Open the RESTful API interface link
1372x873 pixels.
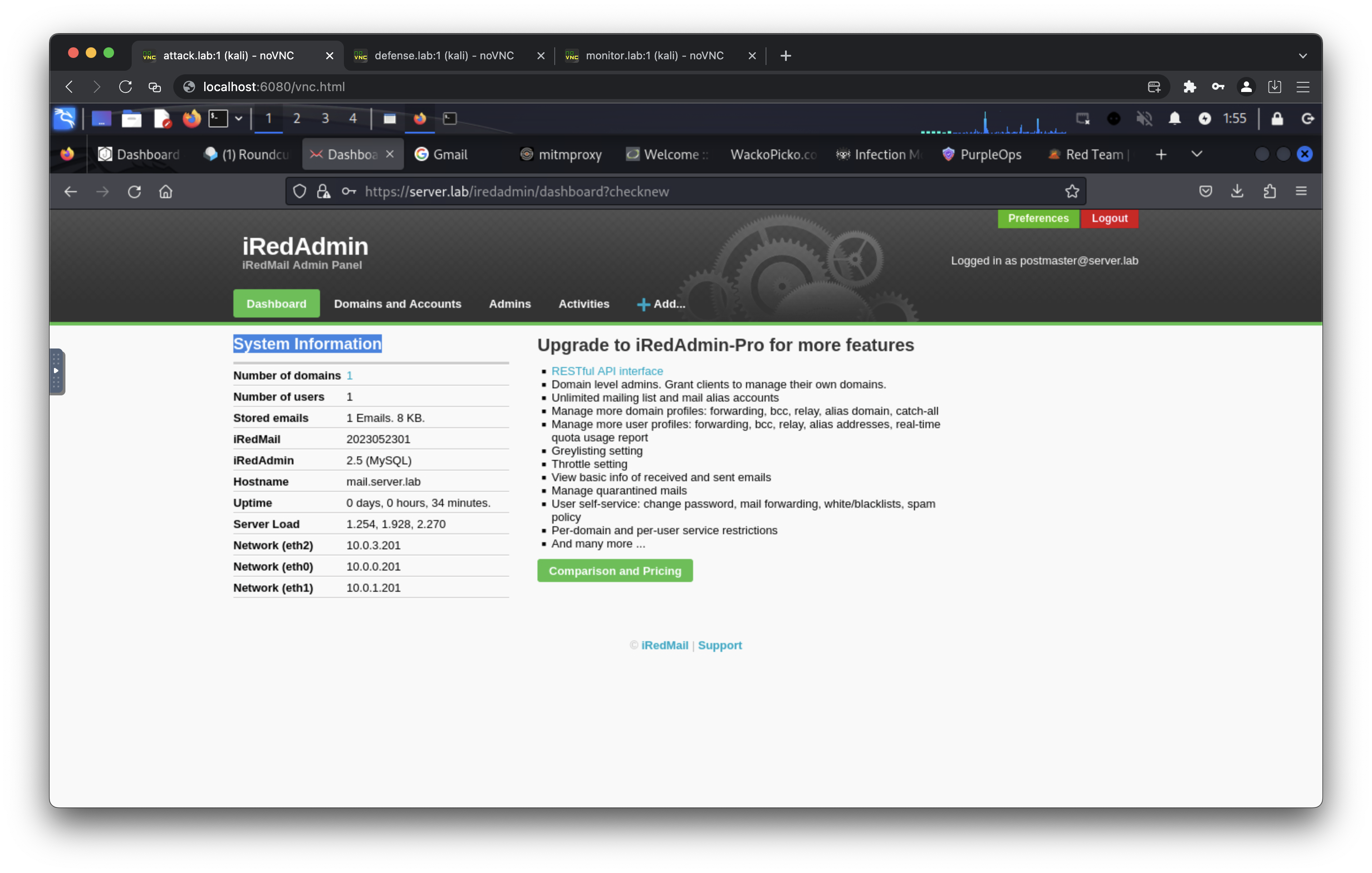[x=607, y=371]
